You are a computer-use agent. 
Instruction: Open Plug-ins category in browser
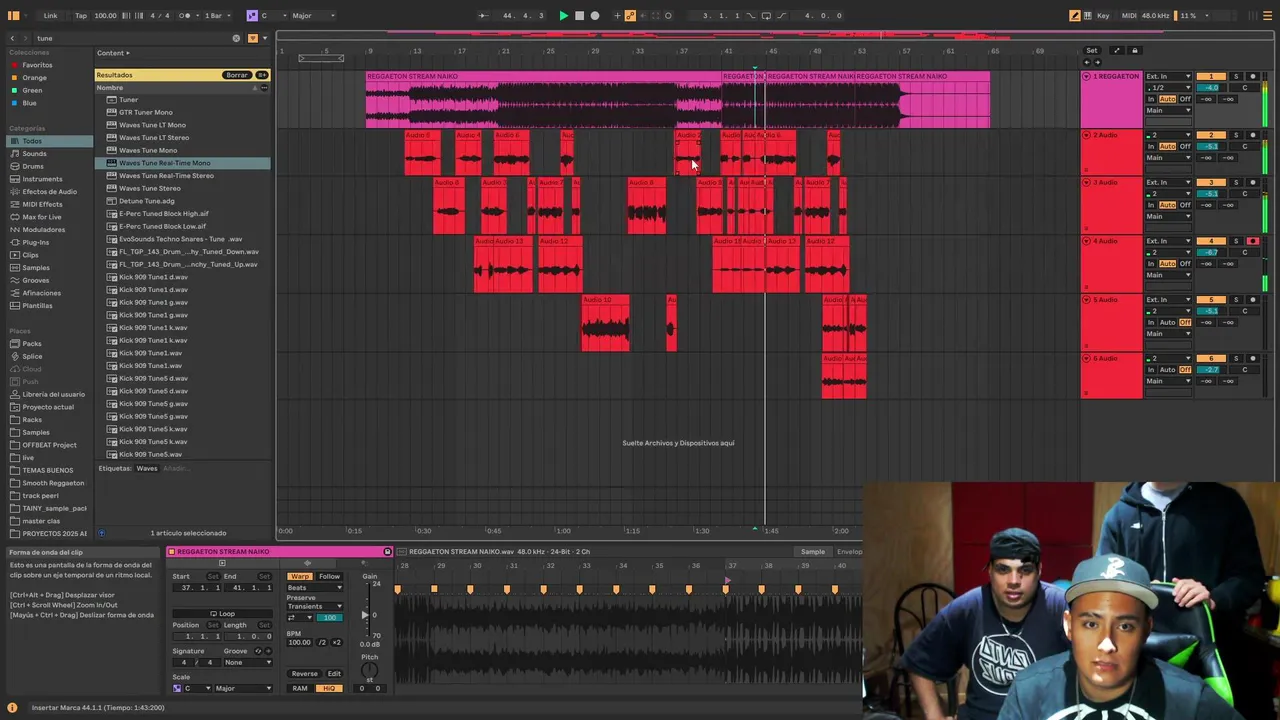35,242
